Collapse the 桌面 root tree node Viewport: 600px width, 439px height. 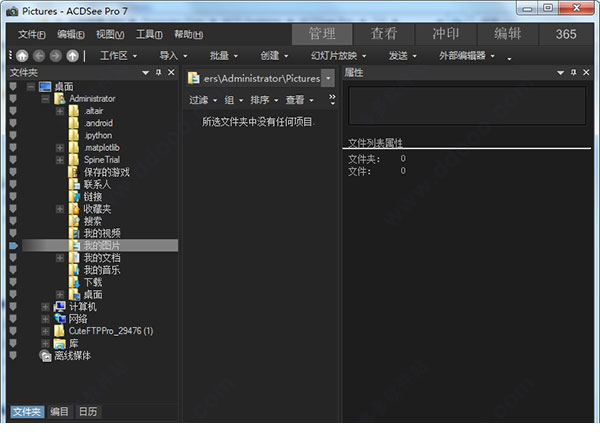click(31, 87)
